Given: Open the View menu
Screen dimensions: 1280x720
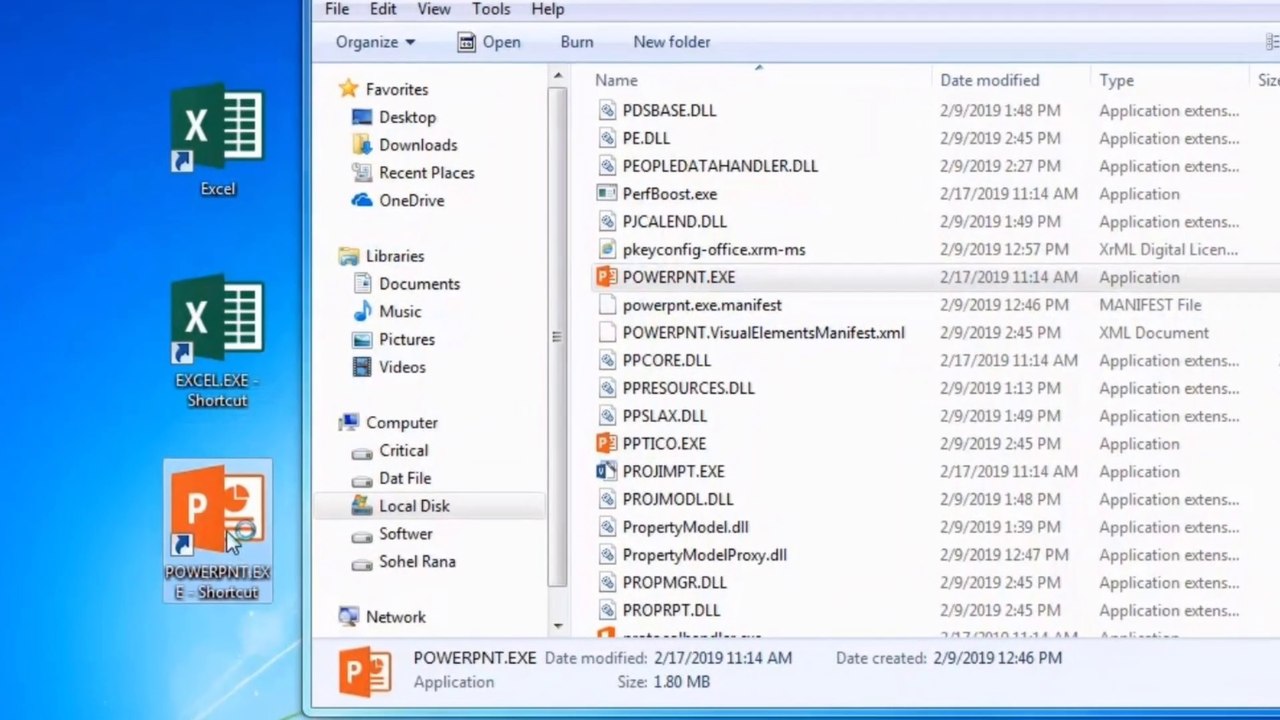Looking at the screenshot, I should (x=434, y=9).
